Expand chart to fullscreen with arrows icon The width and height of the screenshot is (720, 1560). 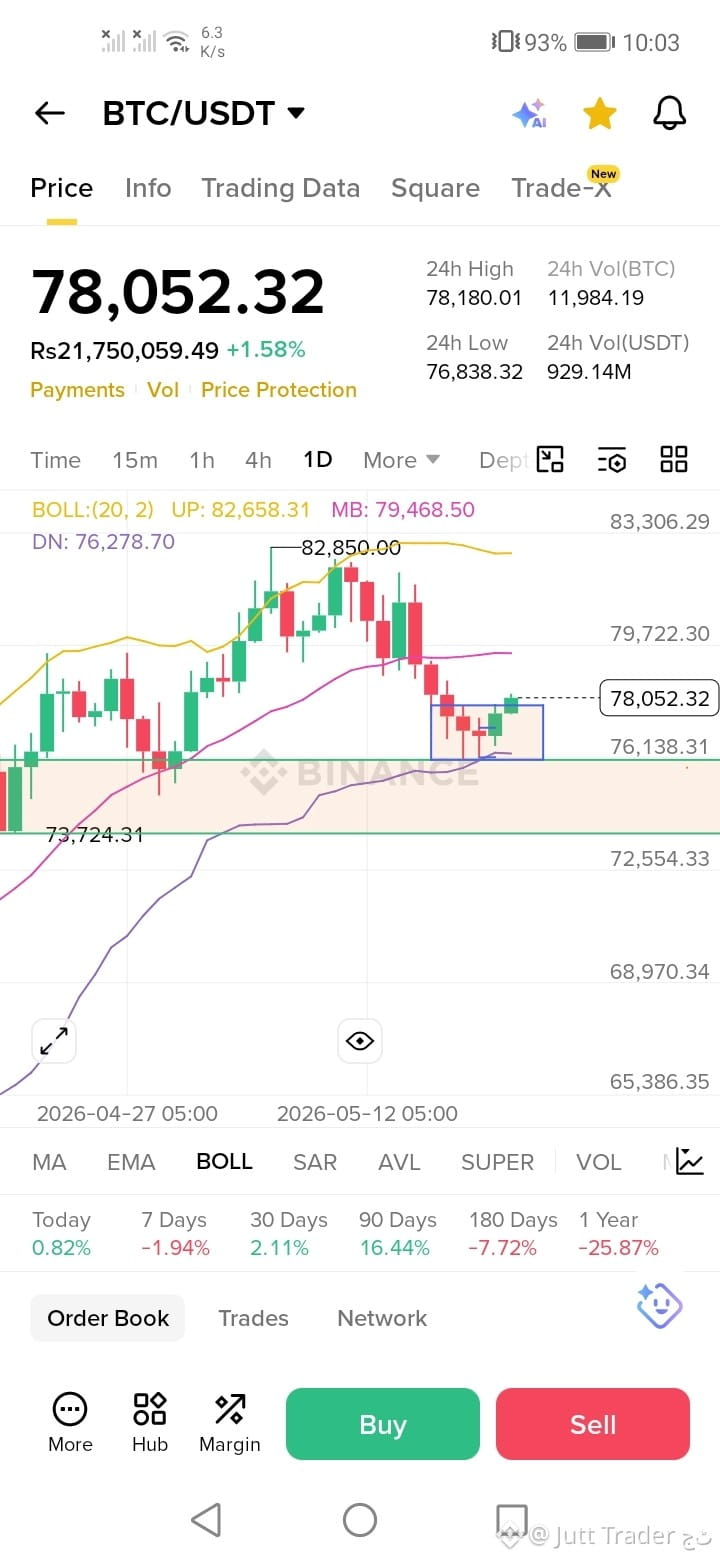pos(54,1041)
